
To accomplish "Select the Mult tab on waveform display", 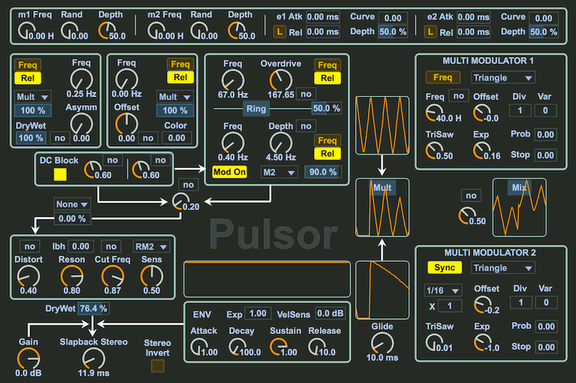I will [x=382, y=187].
